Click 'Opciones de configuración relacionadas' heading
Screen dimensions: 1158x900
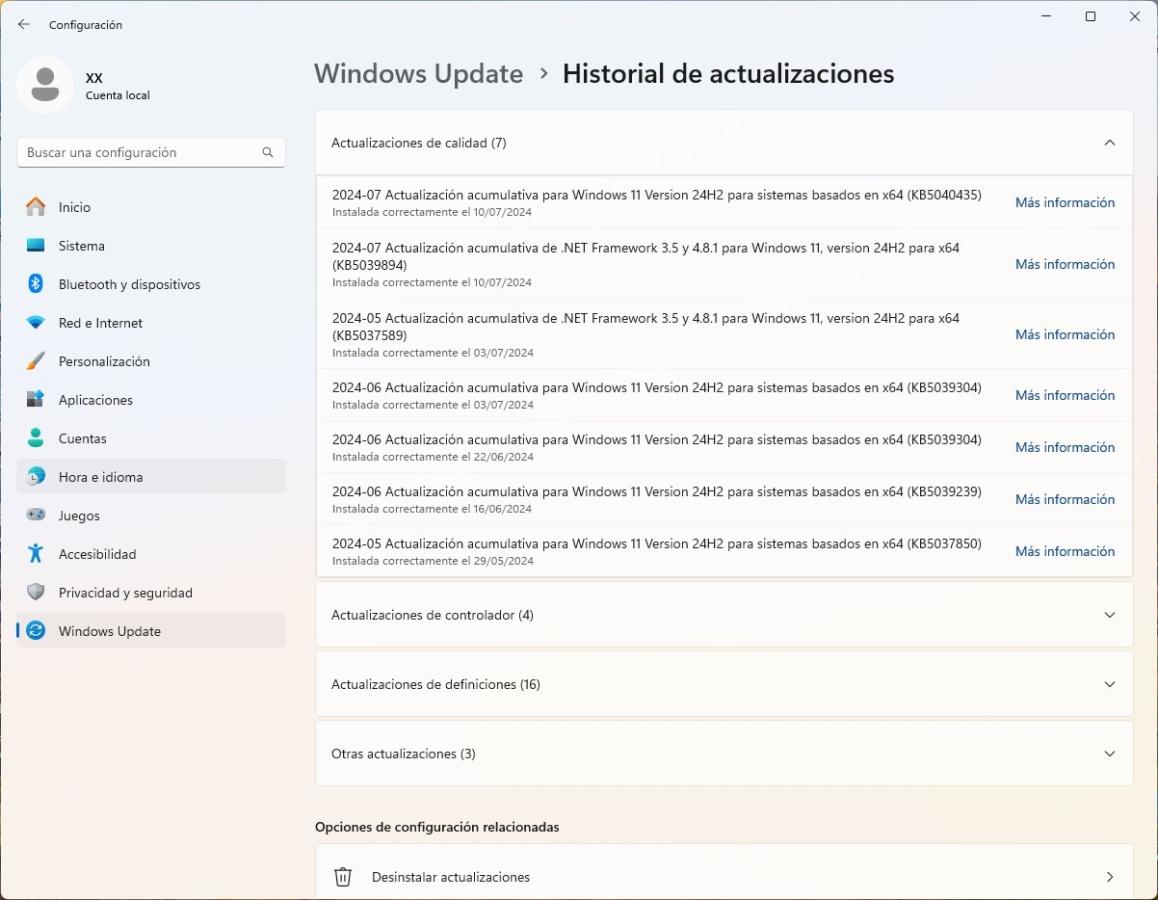pos(437,827)
